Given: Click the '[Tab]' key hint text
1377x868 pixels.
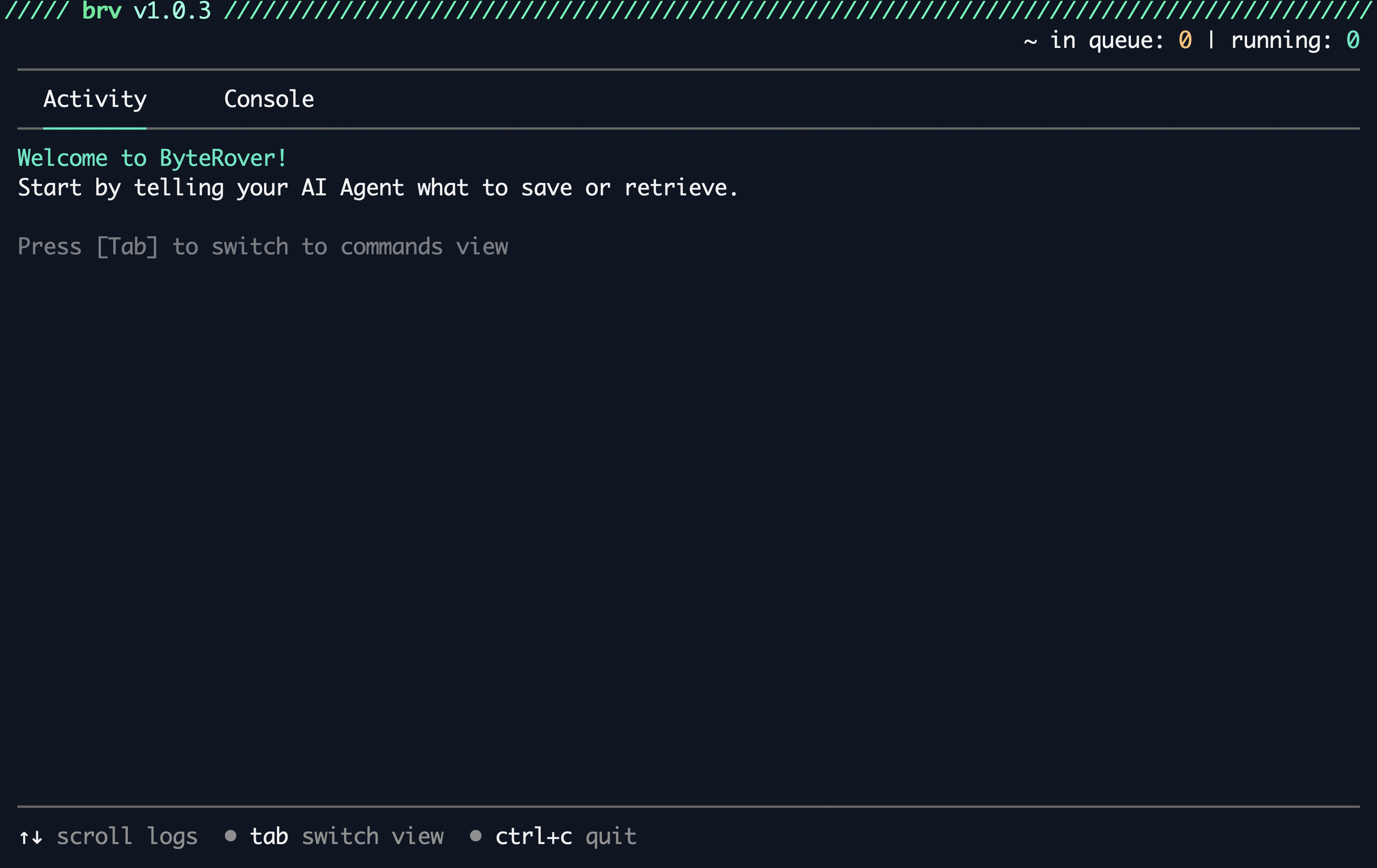Looking at the screenshot, I should [127, 246].
